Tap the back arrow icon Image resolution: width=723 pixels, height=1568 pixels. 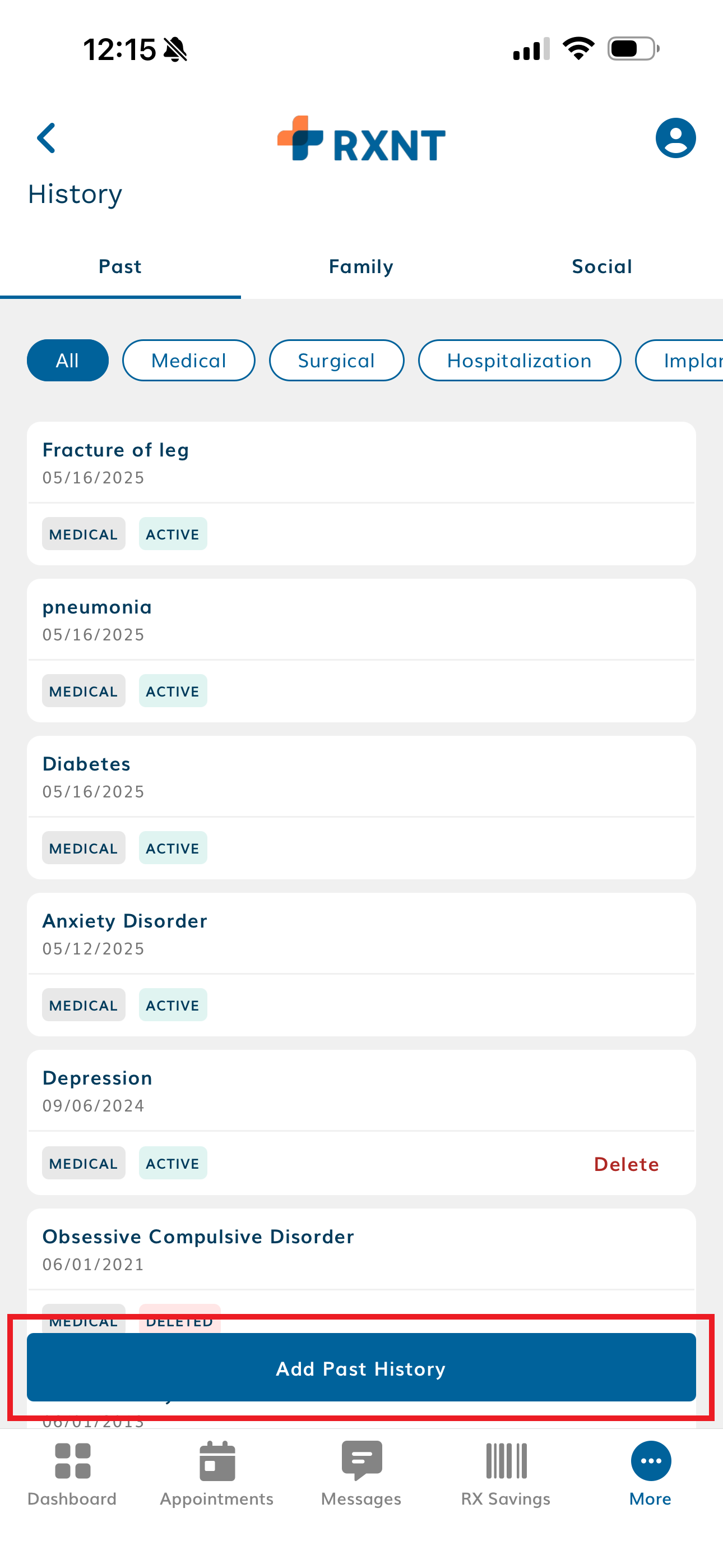point(47,138)
